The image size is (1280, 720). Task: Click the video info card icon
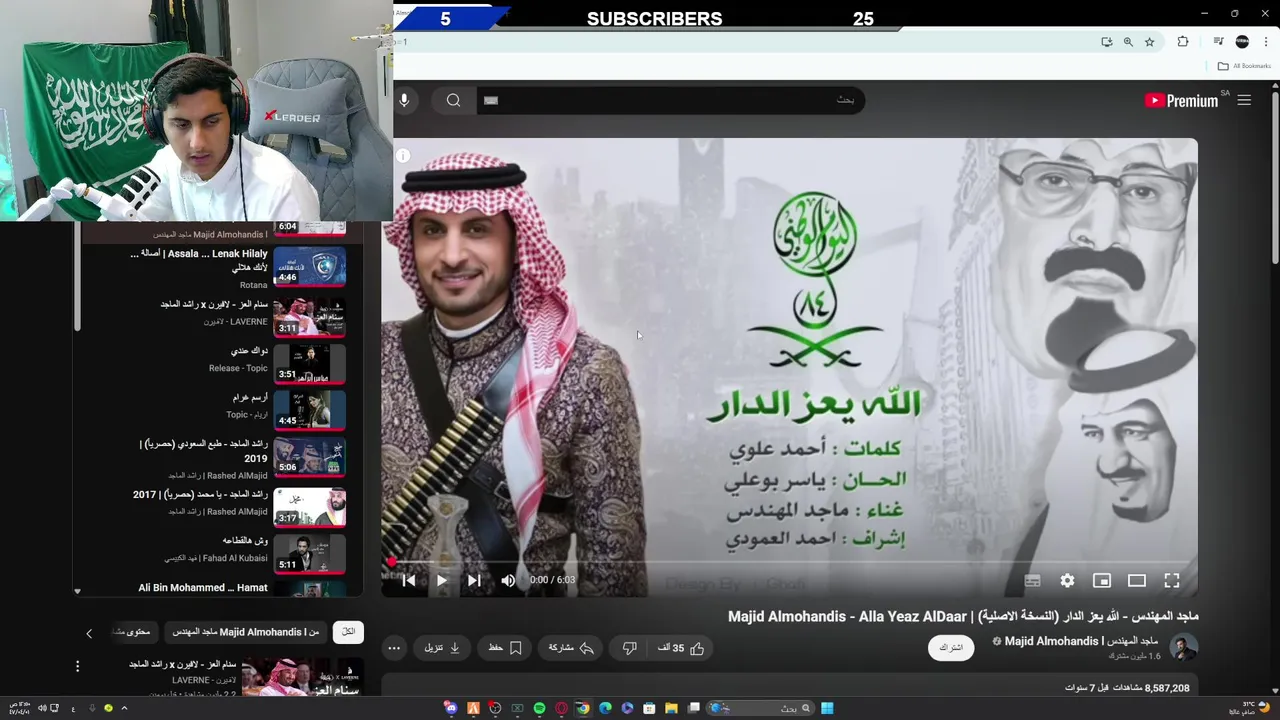coord(403,155)
